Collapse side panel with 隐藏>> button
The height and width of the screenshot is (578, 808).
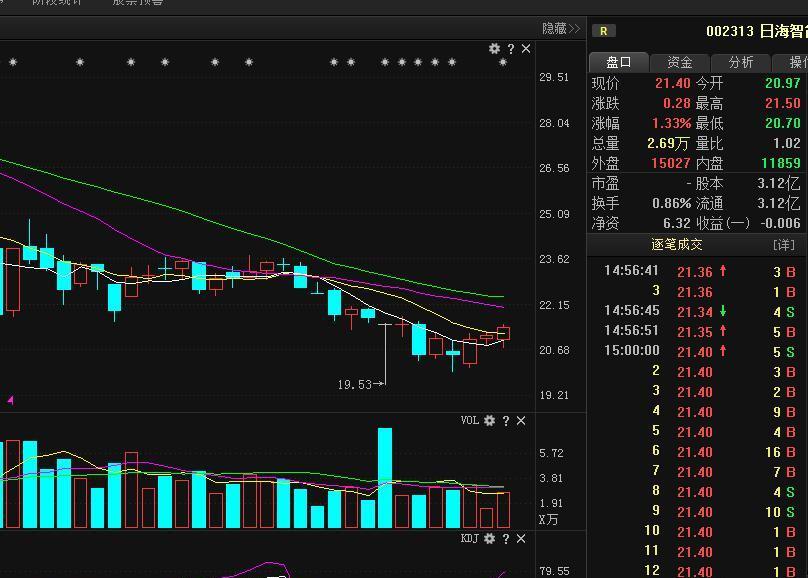click(x=561, y=28)
